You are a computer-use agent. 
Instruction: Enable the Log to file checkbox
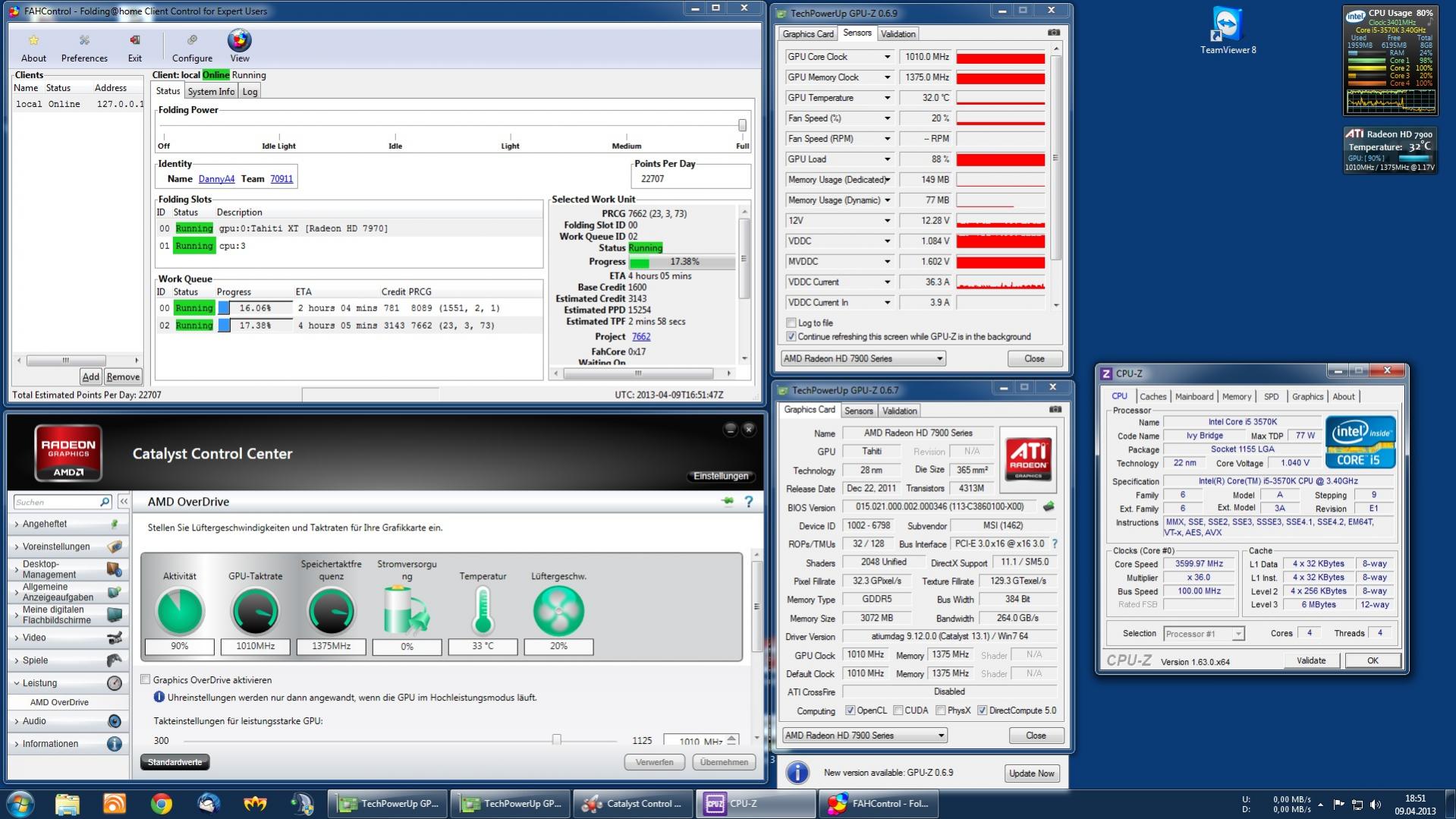tap(791, 323)
